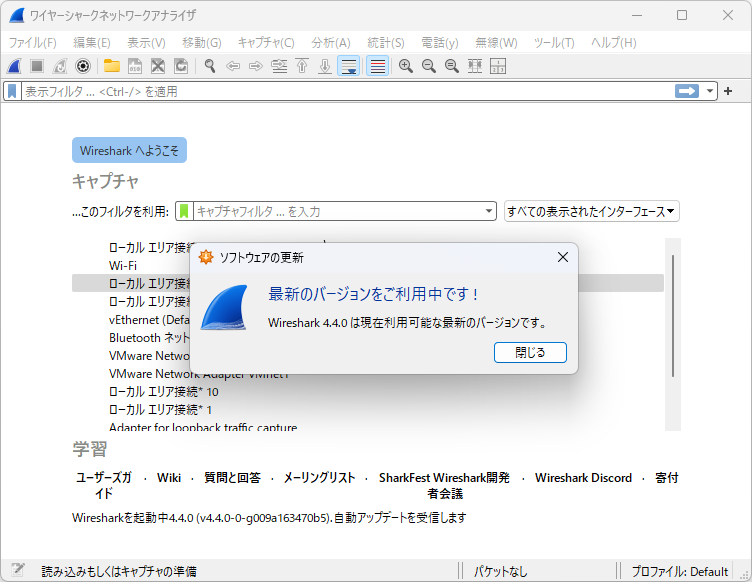Screen dimensions: 752x582
Task: Click green capture filter bookmark icon
Action: [184, 211]
